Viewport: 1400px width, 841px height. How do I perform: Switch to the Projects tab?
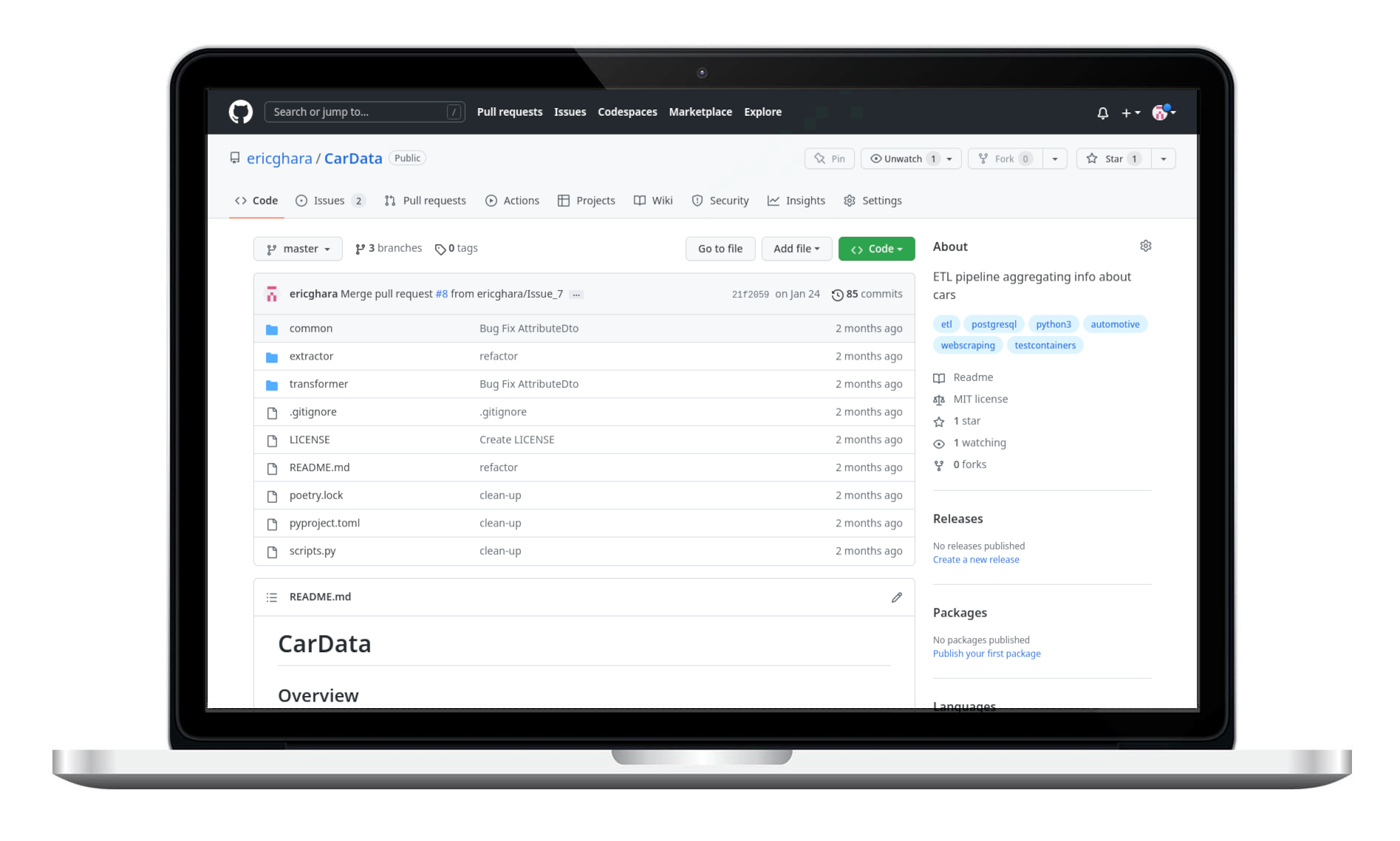click(x=587, y=201)
